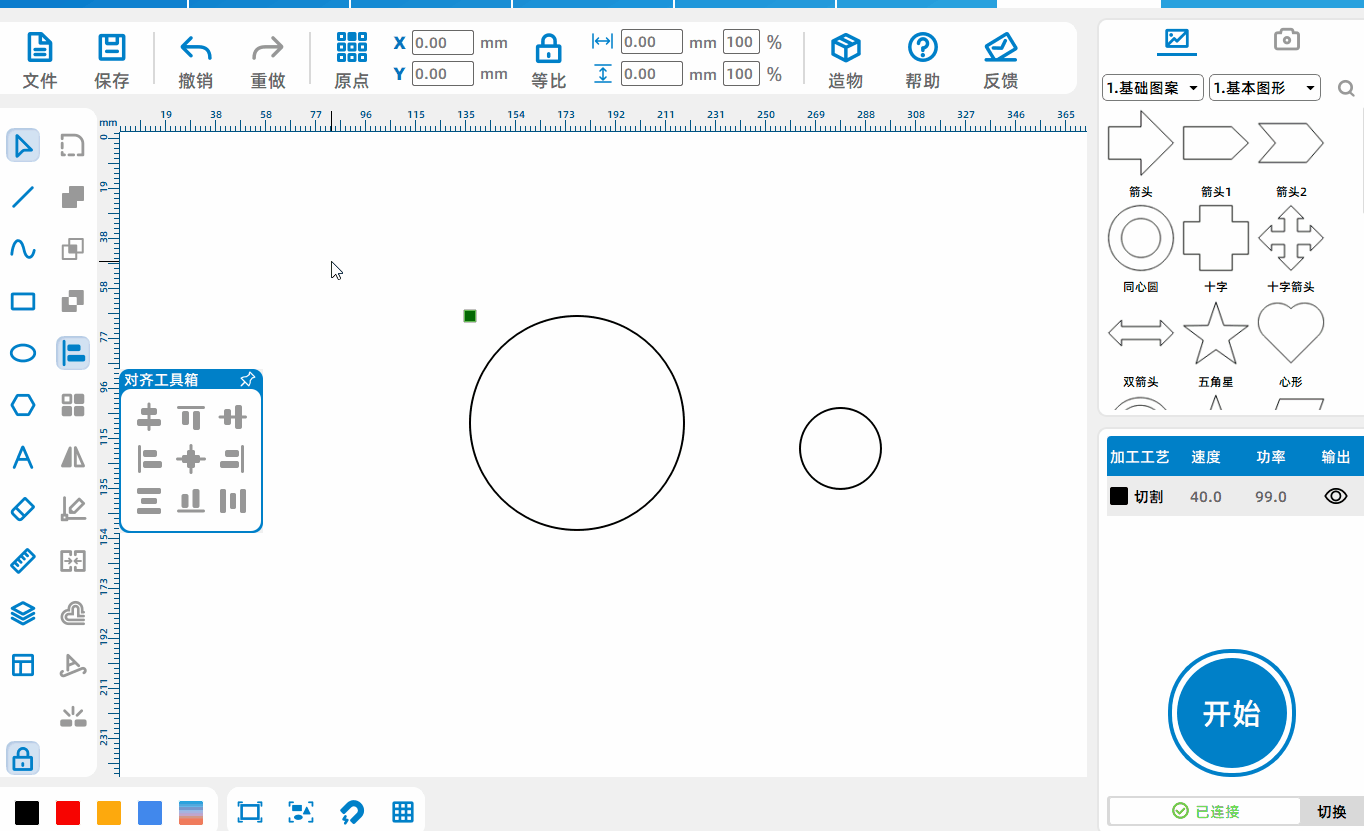Select the arrow pointer tool
The width and height of the screenshot is (1364, 831).
pyautogui.click(x=23, y=145)
